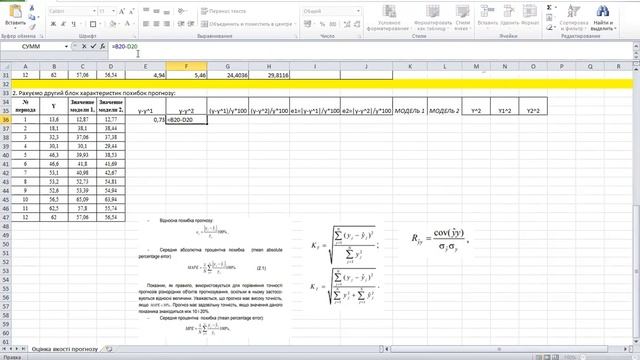Screen dimensions: 640x360
Task: Click the first sheet navigation arrow
Action: click(4, 349)
